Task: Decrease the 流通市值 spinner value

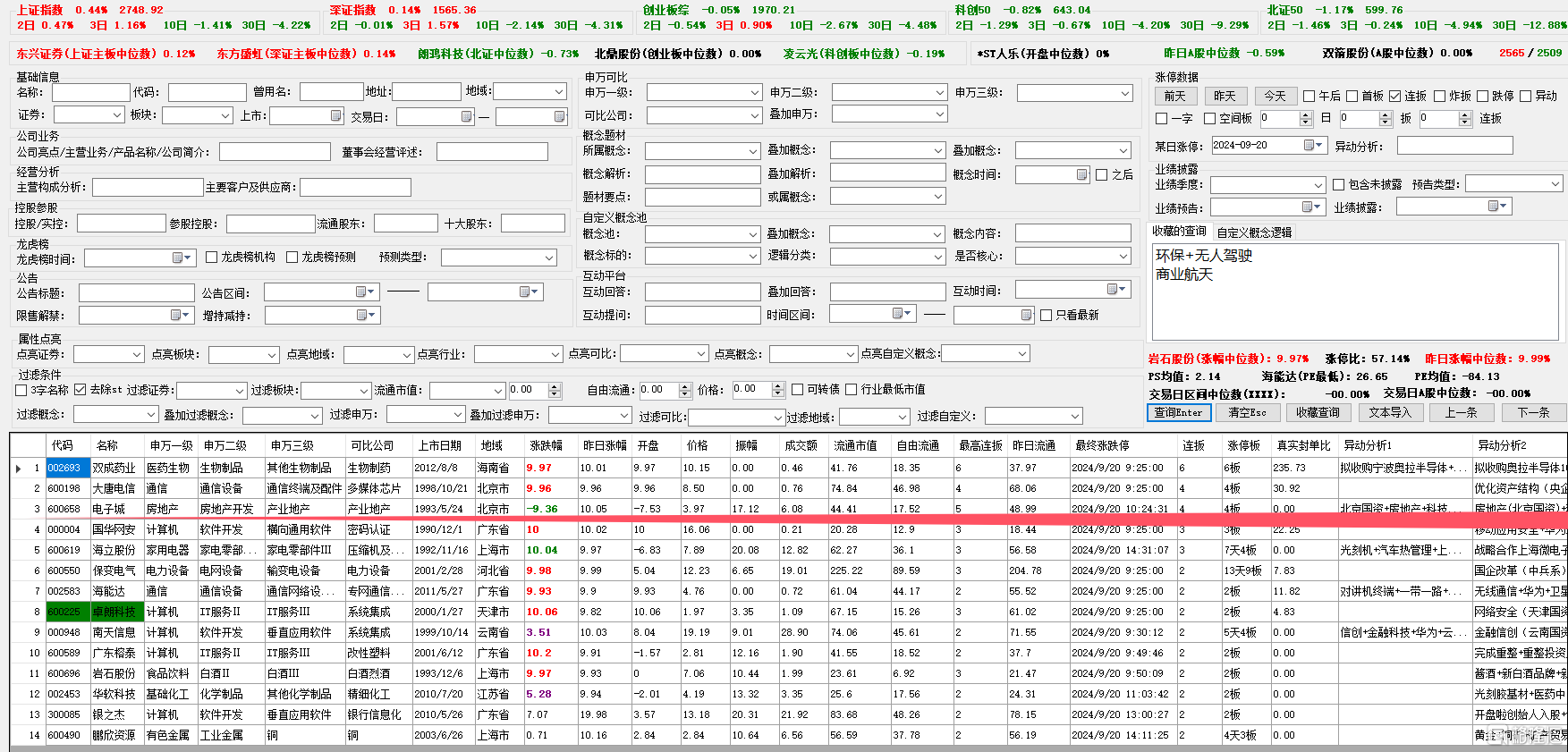Action: click(x=555, y=394)
